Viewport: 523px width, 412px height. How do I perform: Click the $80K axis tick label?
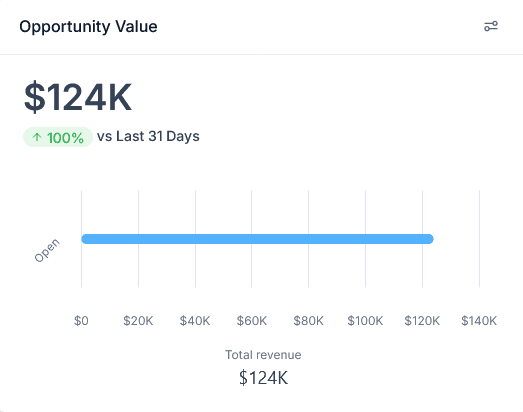[309, 321]
